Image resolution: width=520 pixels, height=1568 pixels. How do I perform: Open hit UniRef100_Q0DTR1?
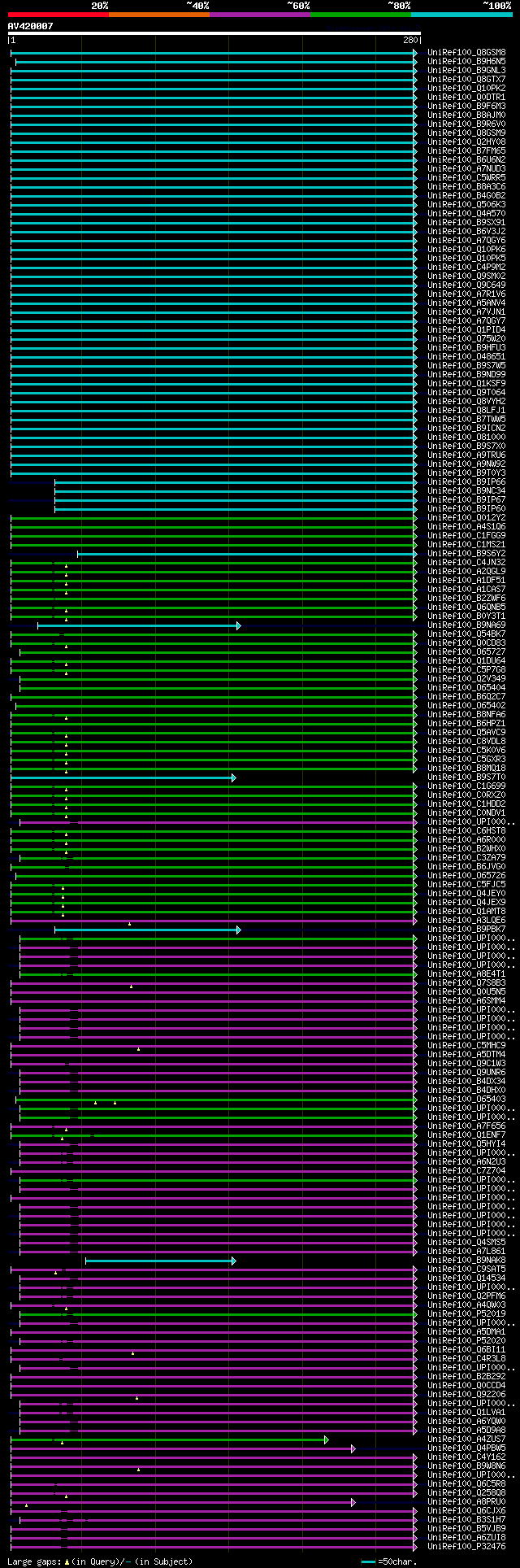coord(466,97)
